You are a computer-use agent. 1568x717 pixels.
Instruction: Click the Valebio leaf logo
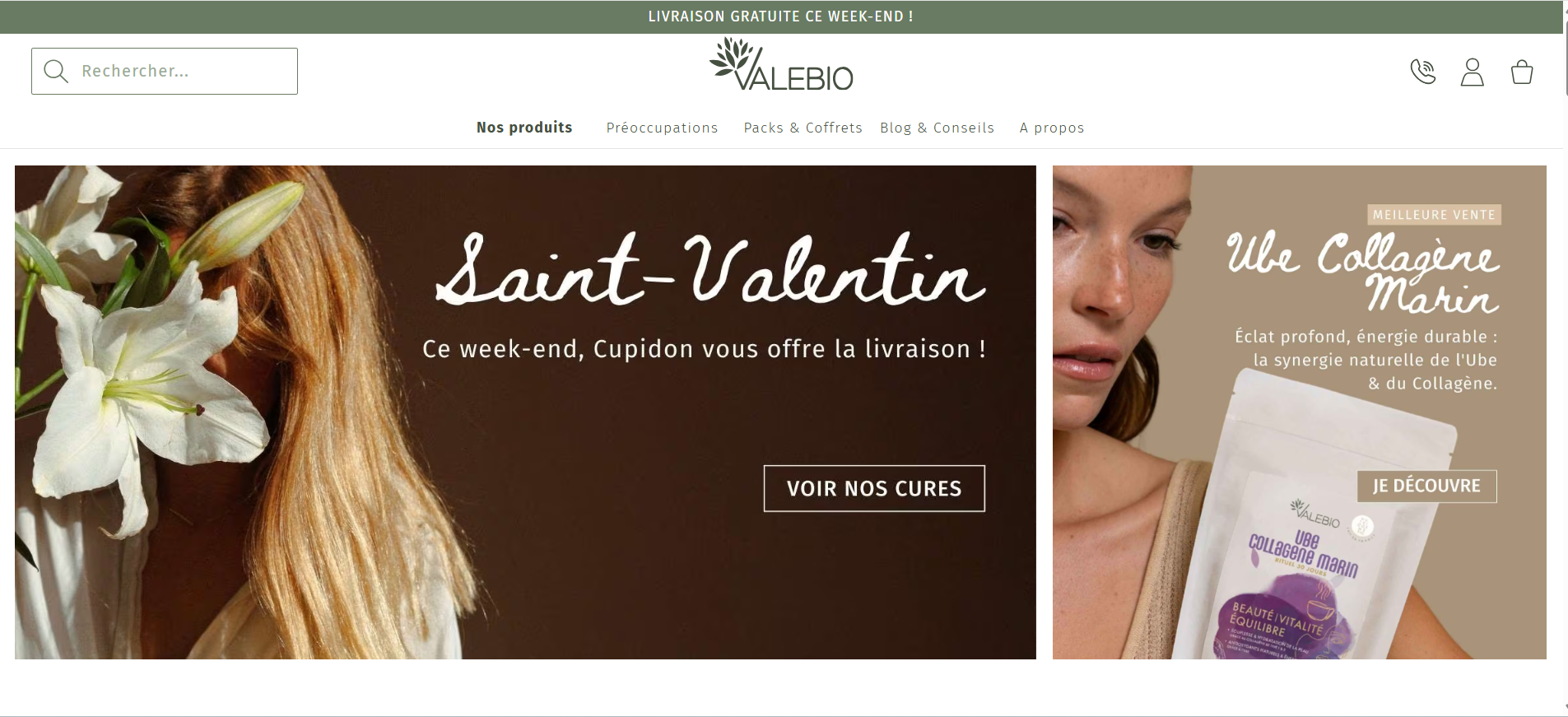781,64
